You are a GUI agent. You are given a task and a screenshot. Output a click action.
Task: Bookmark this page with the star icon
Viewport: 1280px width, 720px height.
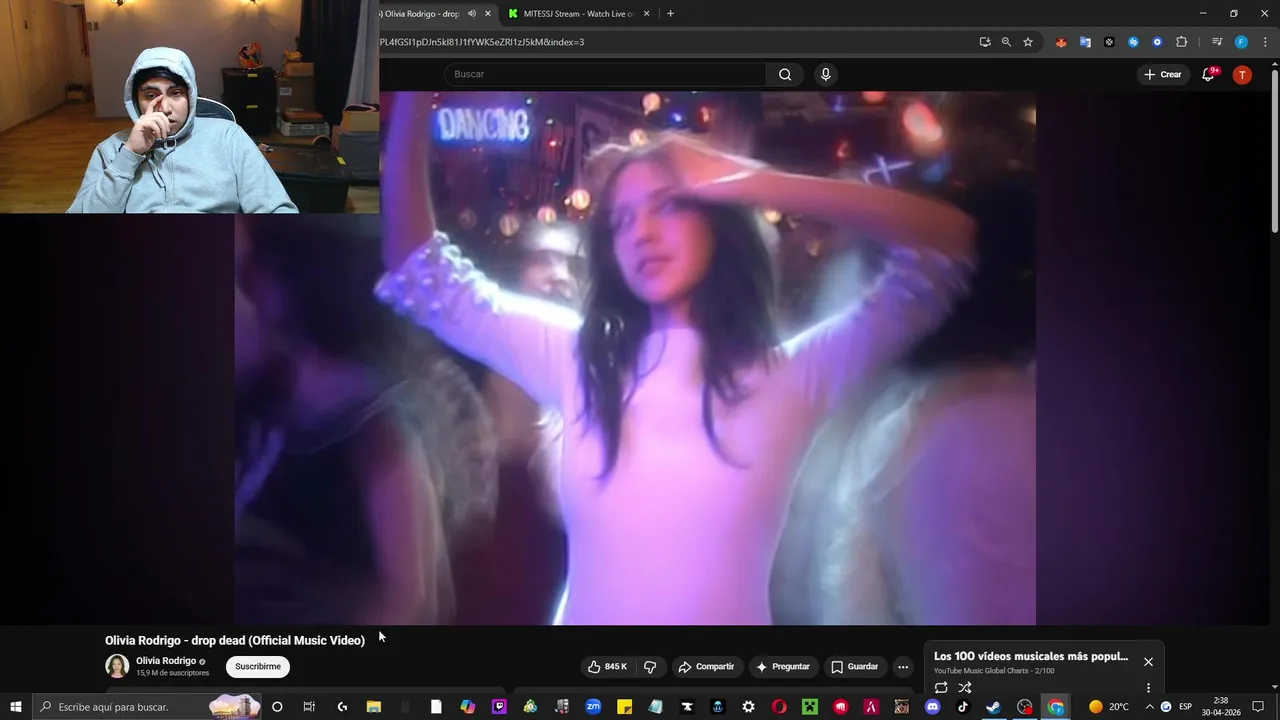(x=1028, y=42)
